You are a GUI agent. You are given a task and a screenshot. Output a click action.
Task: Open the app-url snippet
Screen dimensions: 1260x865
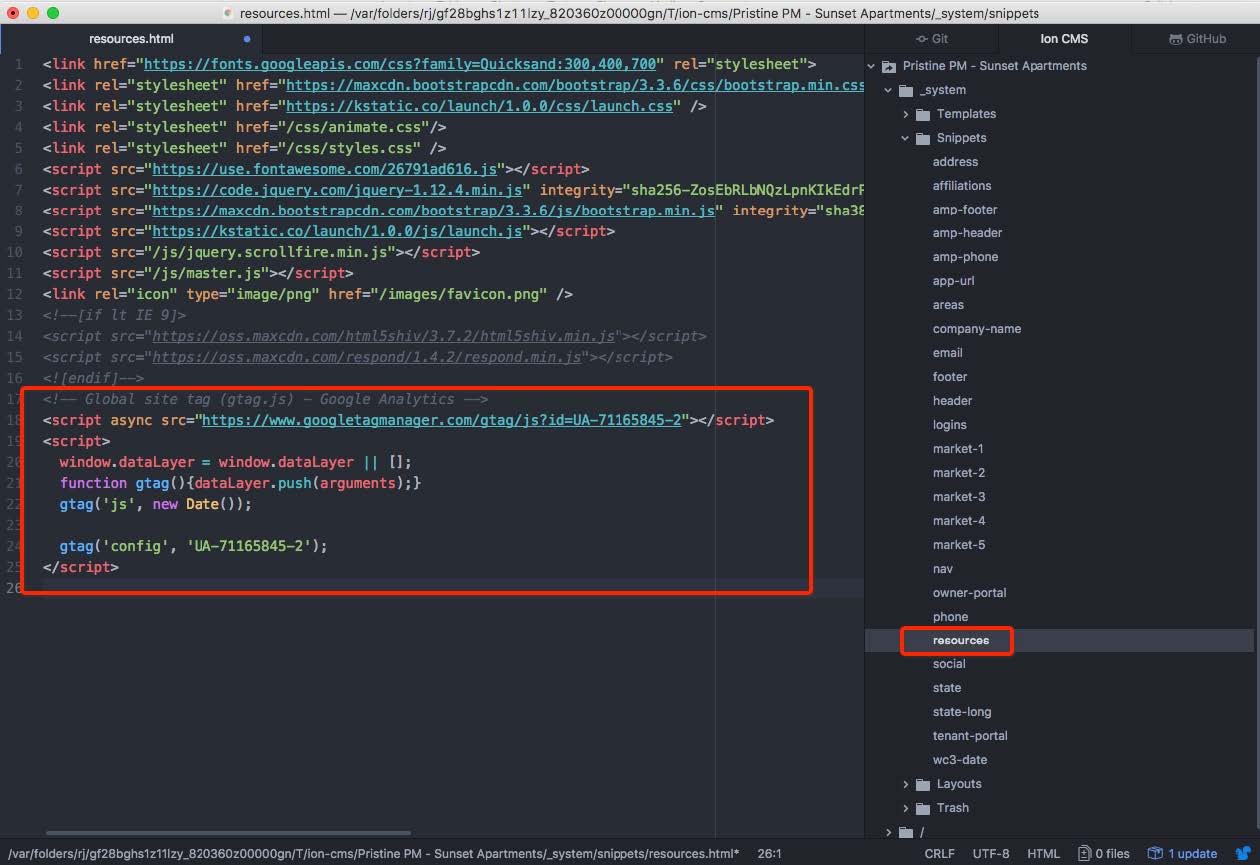pos(953,281)
